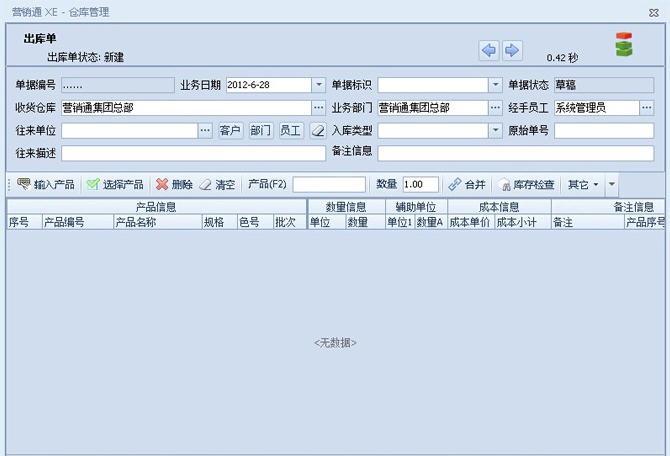
Task: Click the 单位1 column header
Action: pos(400,222)
